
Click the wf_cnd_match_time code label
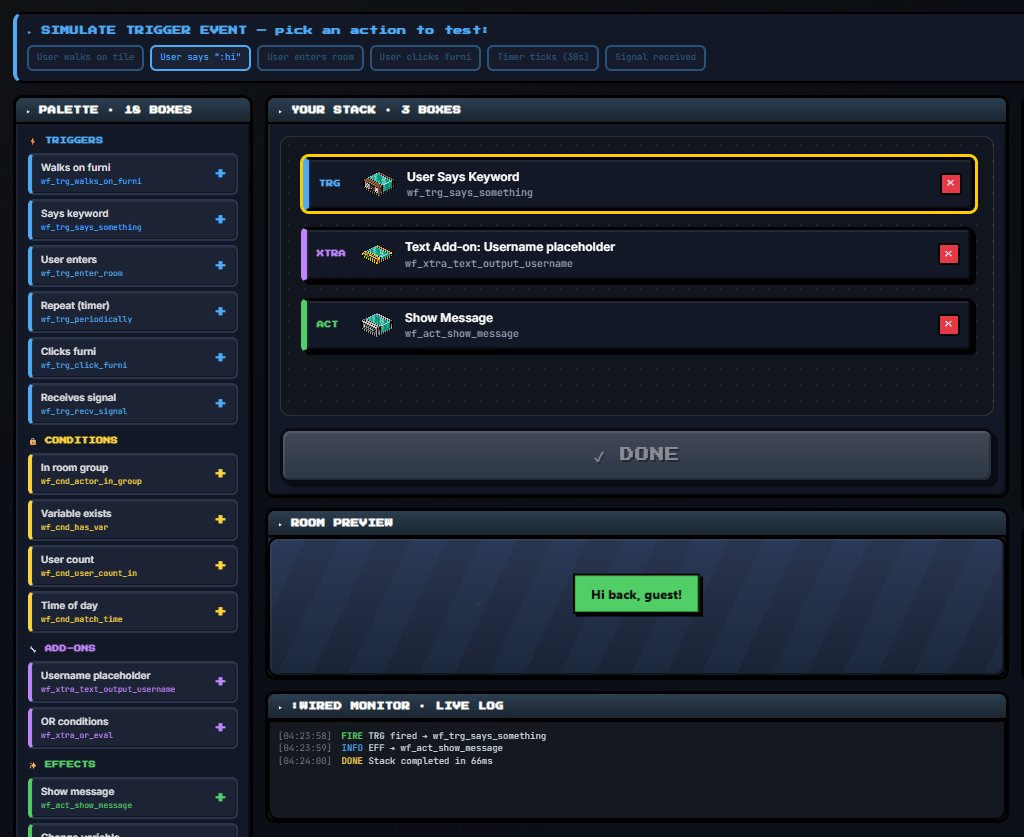pyautogui.click(x=82, y=619)
